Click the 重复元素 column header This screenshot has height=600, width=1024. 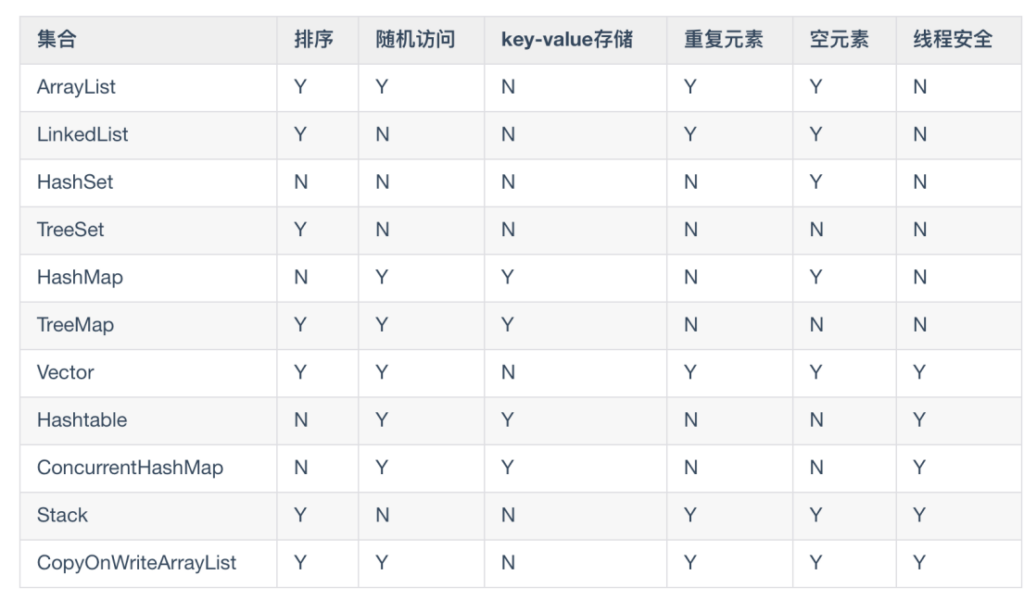[x=724, y=39]
